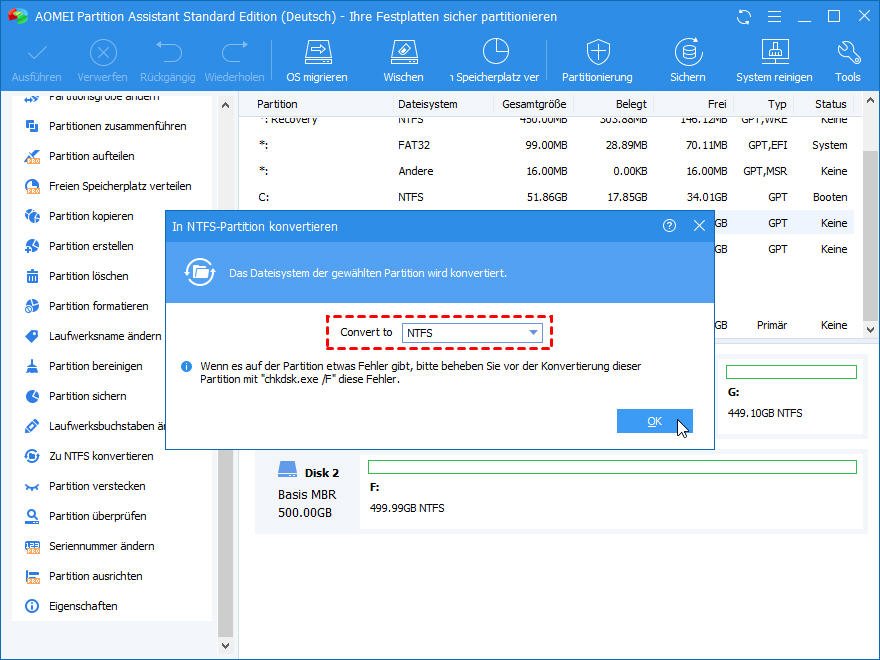Open the Tools wrench menu
Viewport: 880px width, 660px height.
pyautogui.click(x=847, y=61)
